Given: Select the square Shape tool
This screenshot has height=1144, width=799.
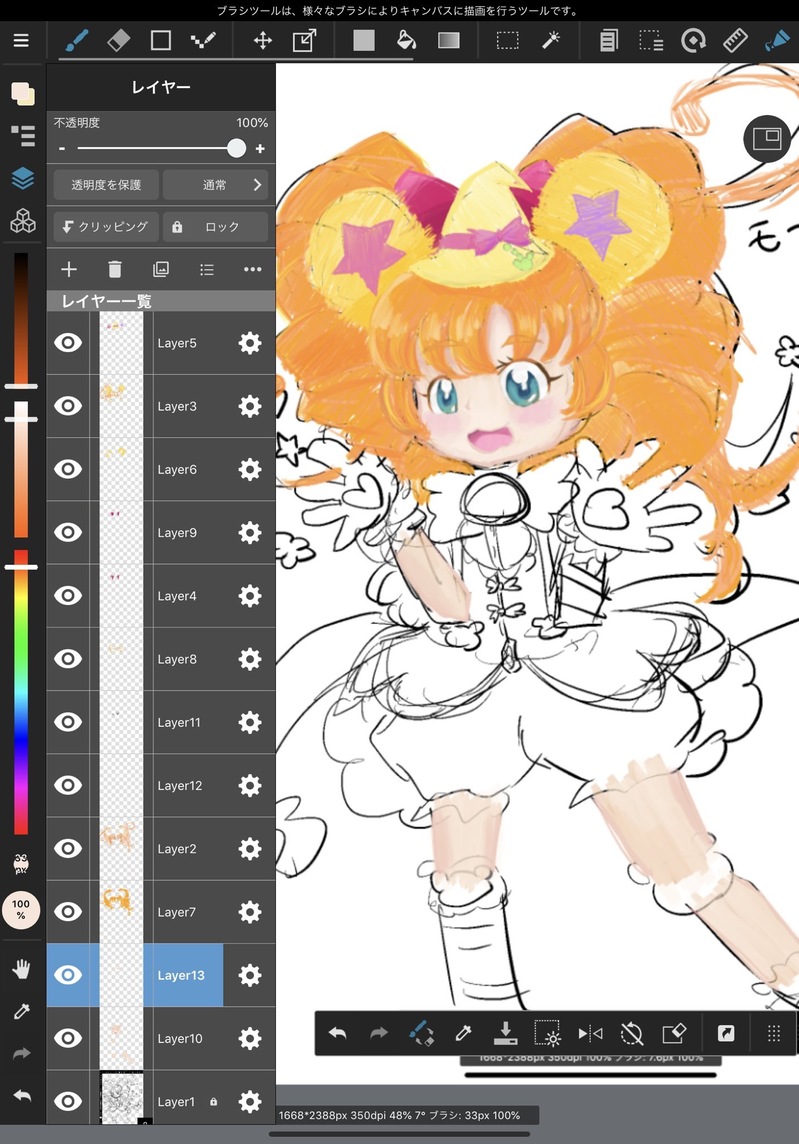Looking at the screenshot, I should (x=161, y=40).
